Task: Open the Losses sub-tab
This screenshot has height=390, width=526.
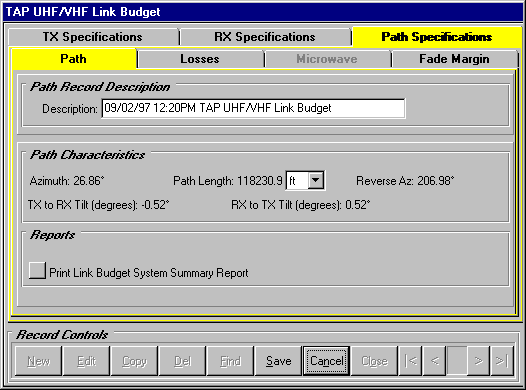Action: 200,59
